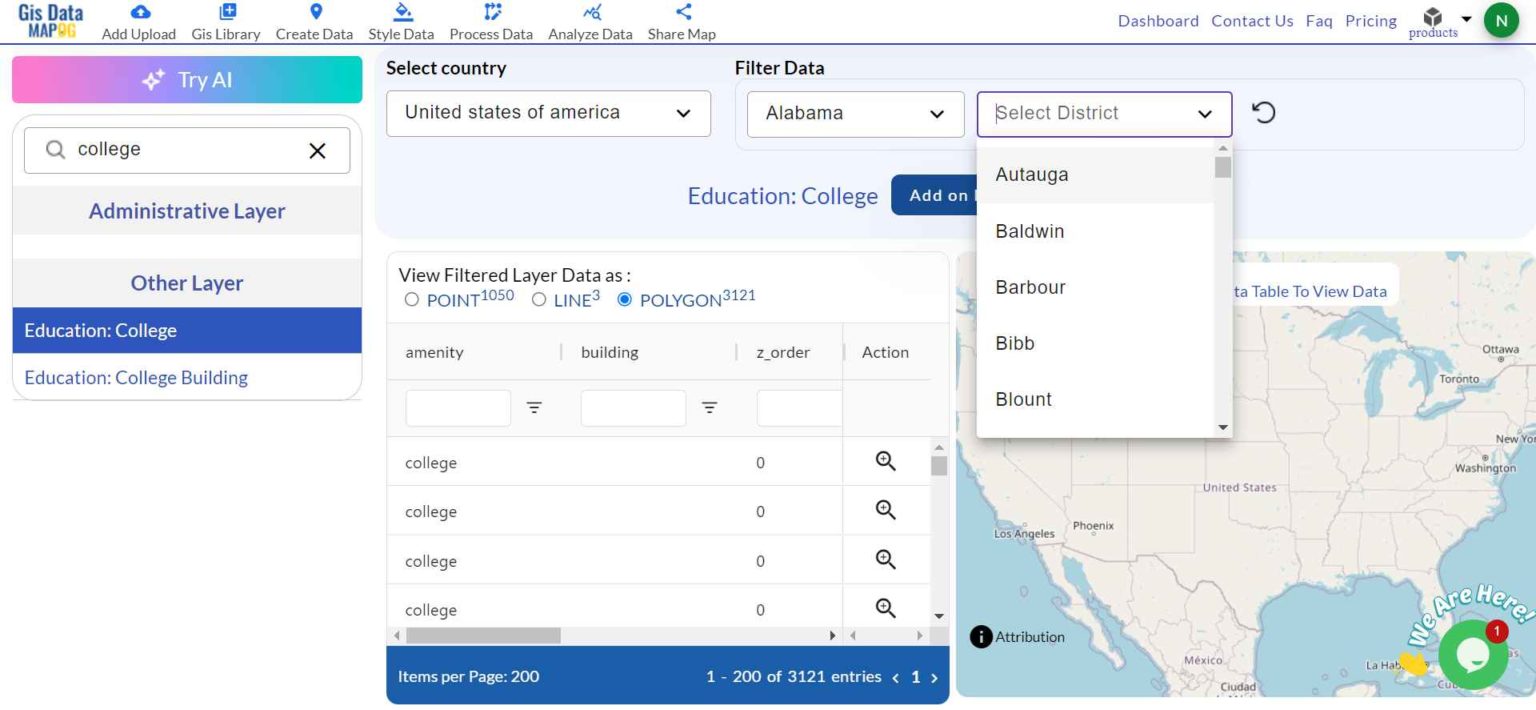Open the Faq page

[1318, 20]
